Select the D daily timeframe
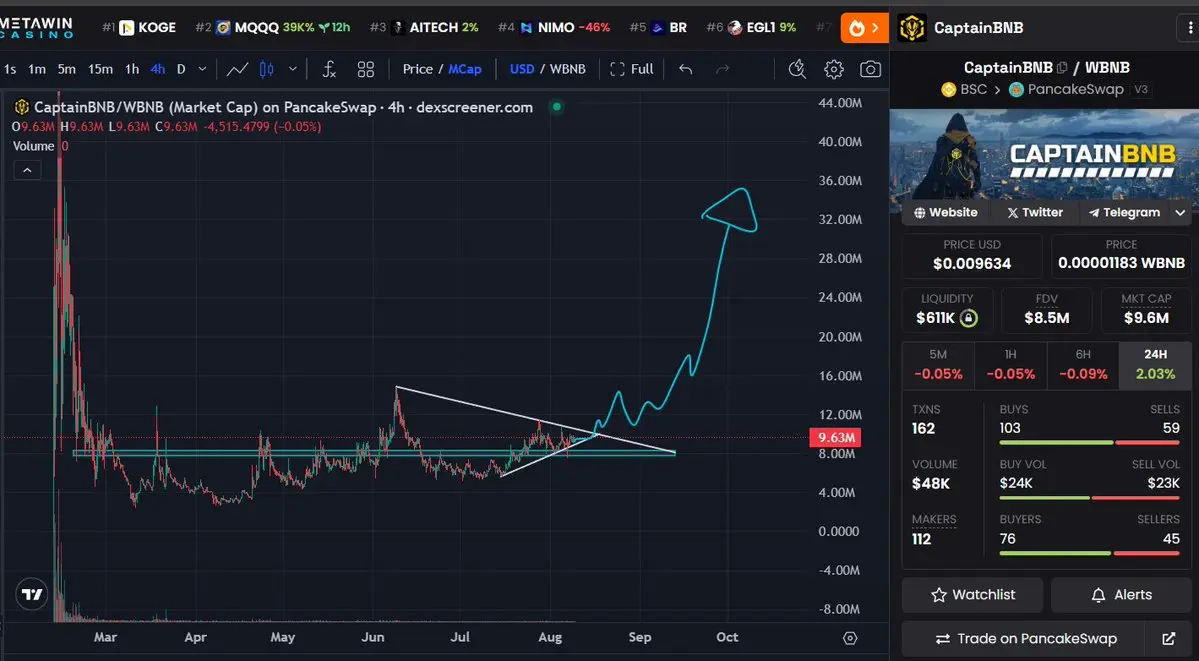 pyautogui.click(x=181, y=69)
